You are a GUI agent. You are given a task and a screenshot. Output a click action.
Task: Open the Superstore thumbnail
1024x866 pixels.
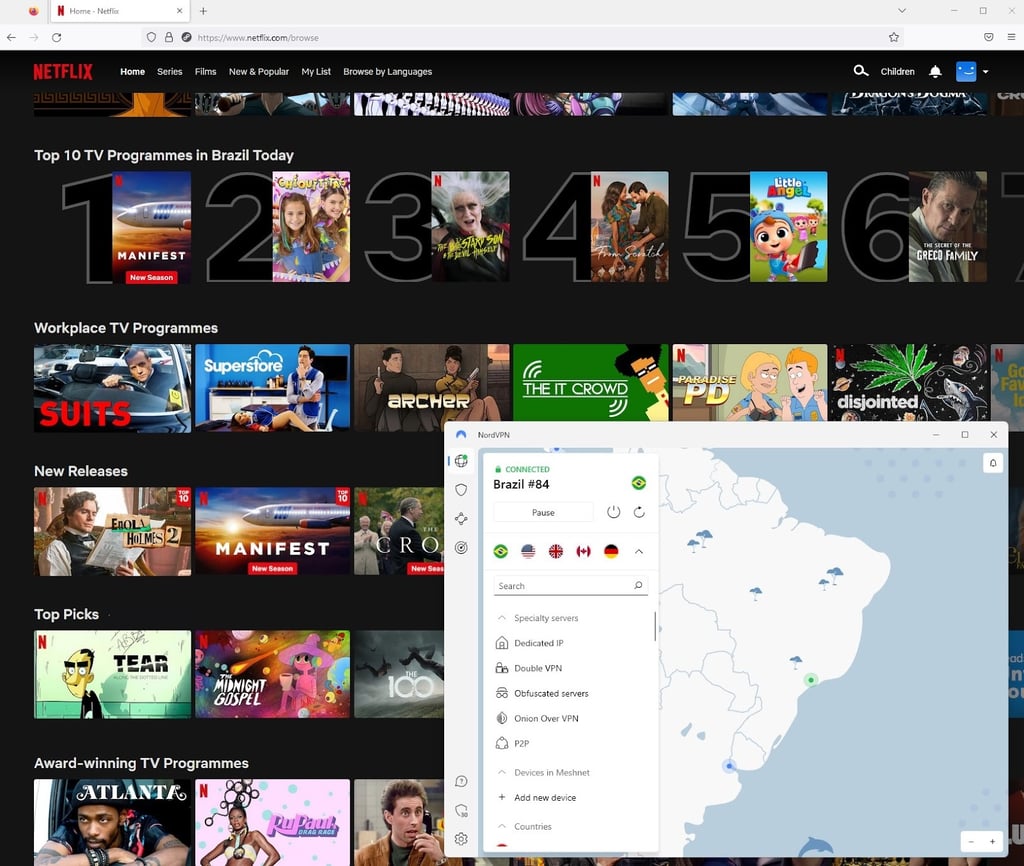click(272, 388)
